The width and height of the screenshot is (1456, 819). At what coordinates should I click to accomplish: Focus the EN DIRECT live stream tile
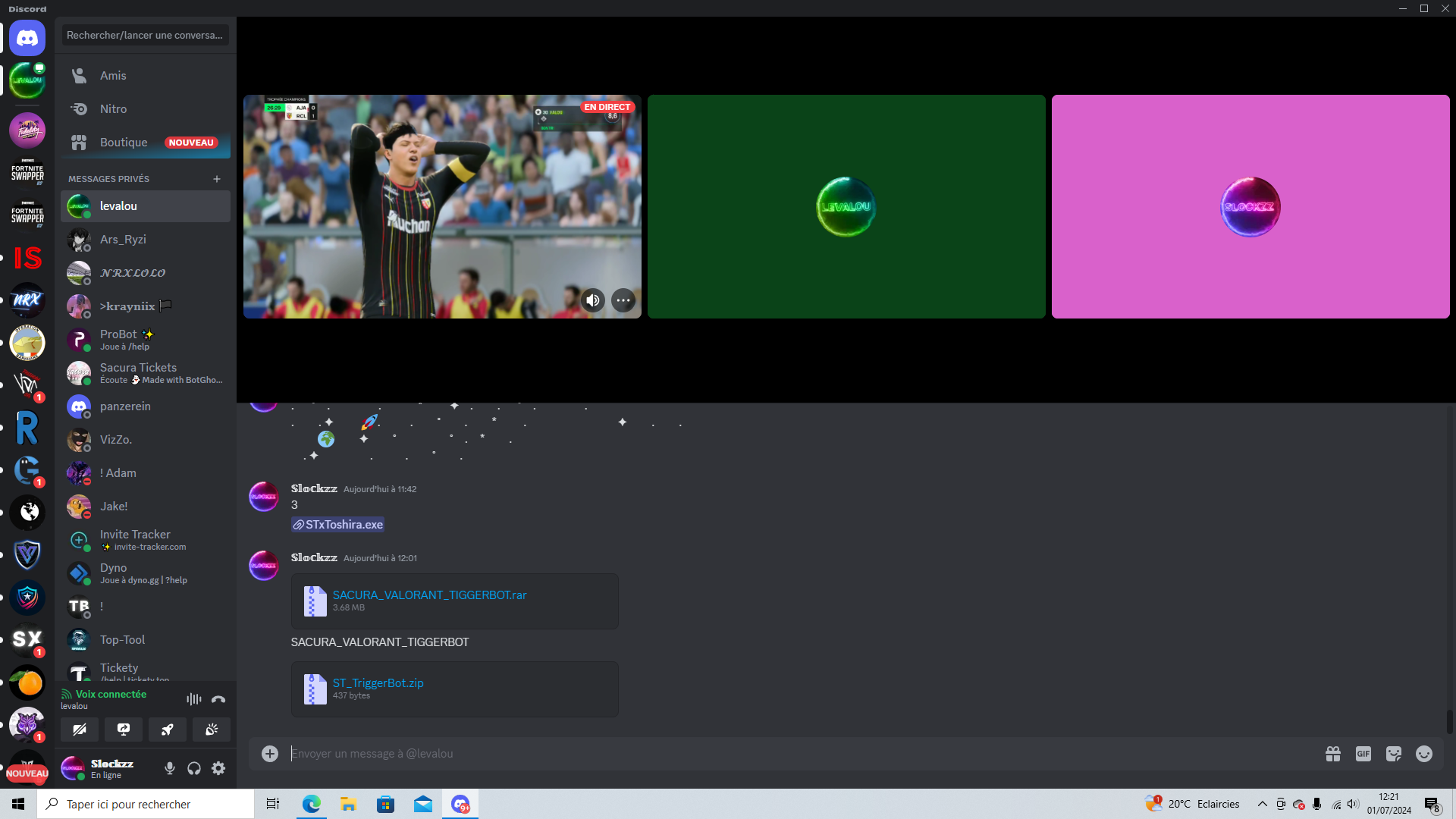[442, 206]
